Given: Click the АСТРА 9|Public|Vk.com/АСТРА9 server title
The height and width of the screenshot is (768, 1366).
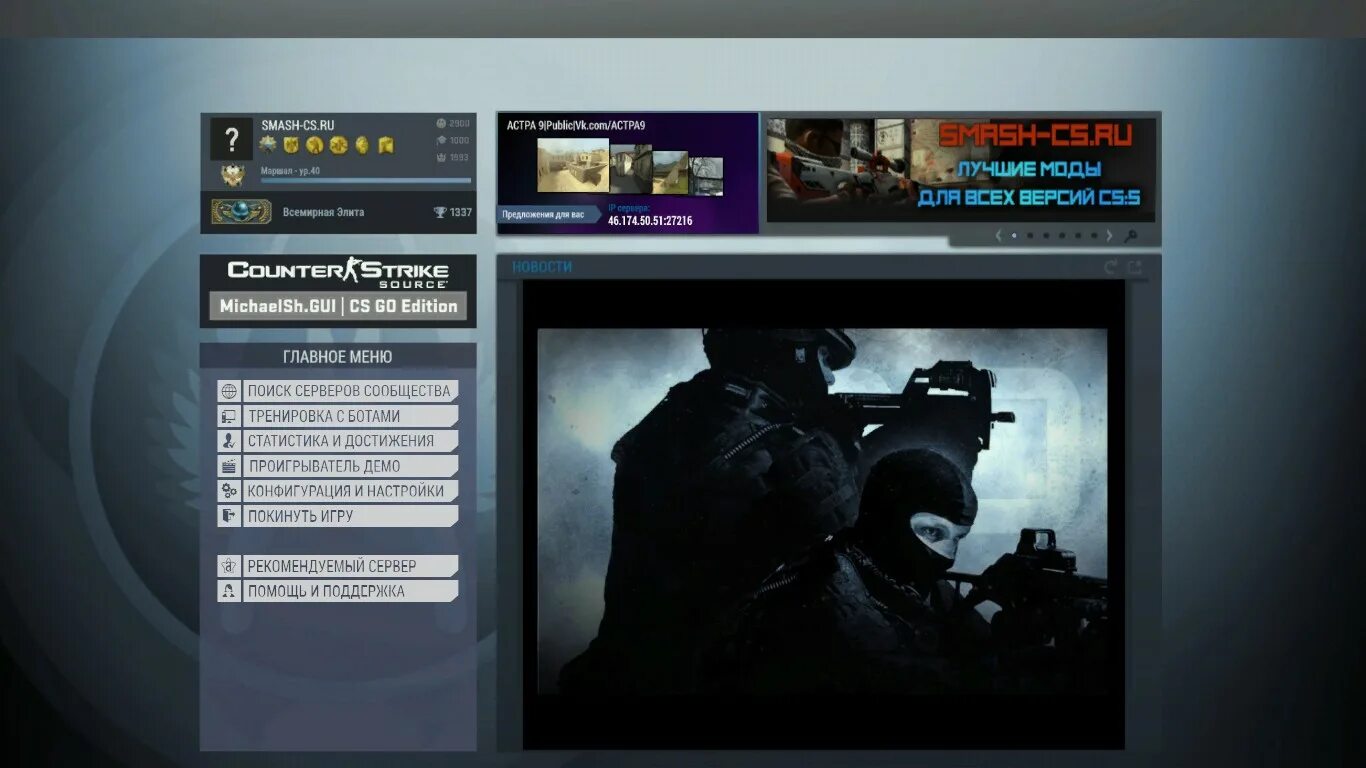Looking at the screenshot, I should pos(576,125).
